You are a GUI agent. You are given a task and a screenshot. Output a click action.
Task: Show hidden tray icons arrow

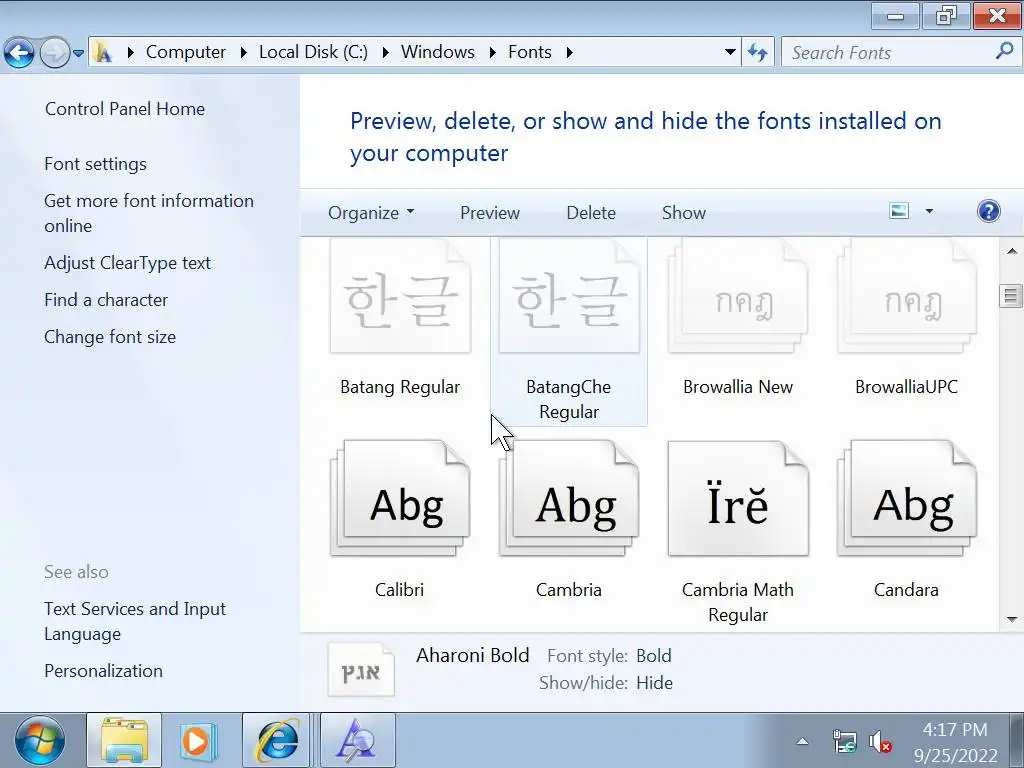[803, 741]
